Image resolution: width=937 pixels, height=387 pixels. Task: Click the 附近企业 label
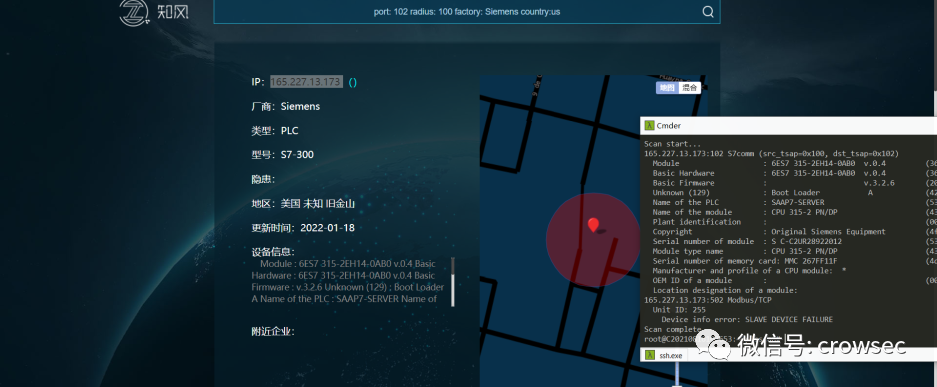pos(272,331)
